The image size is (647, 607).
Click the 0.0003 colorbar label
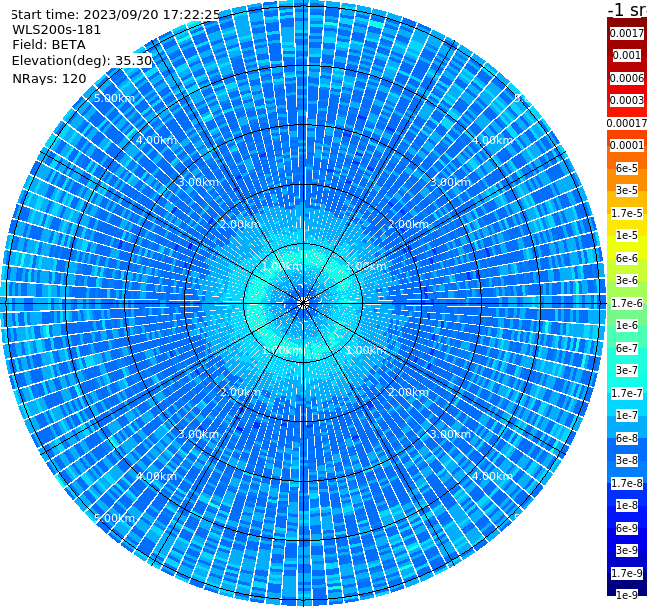tap(627, 100)
